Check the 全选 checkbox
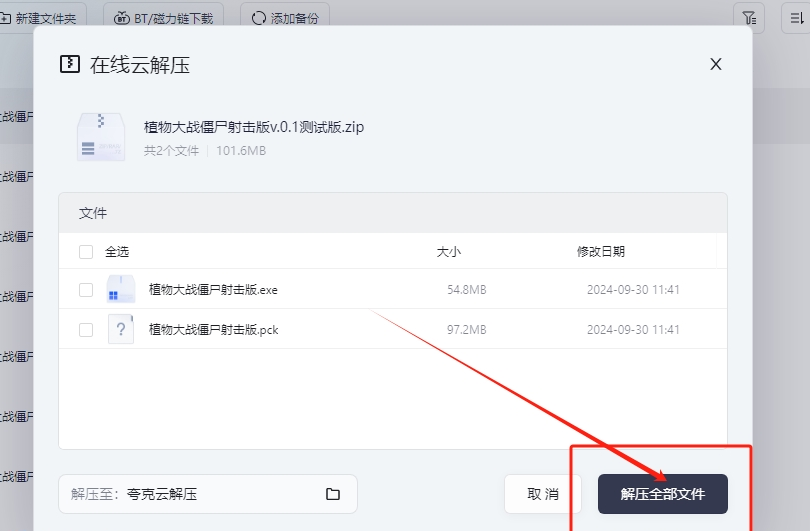810x531 pixels. point(86,252)
